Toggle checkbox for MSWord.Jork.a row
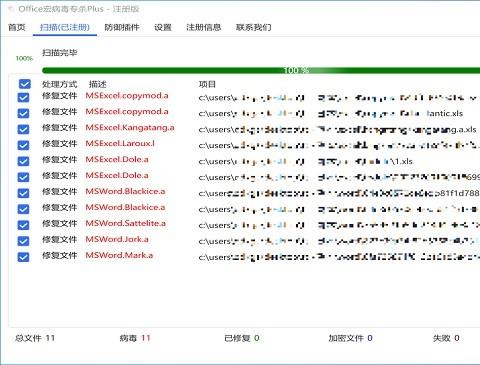 point(23,241)
